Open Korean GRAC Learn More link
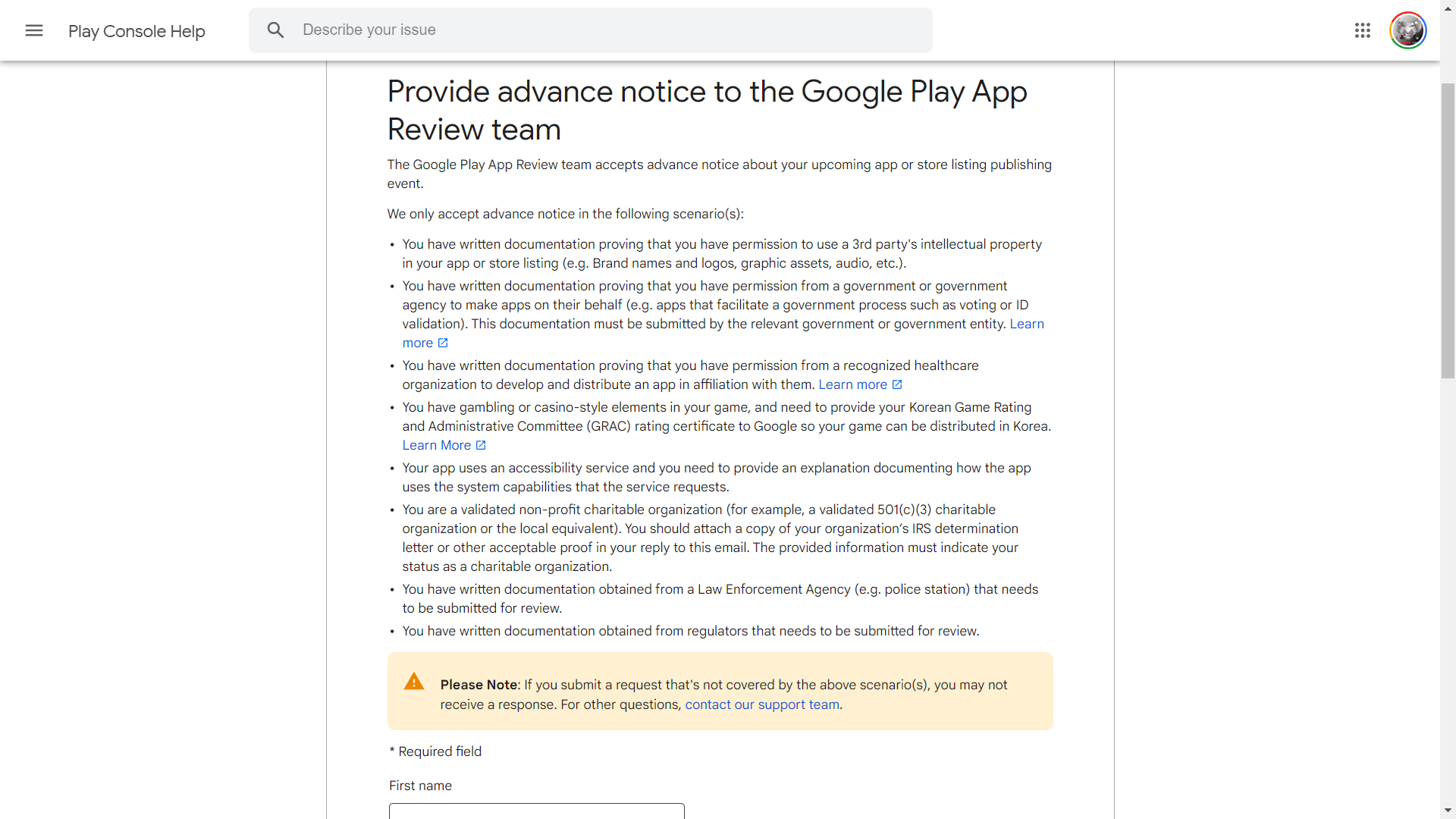The width and height of the screenshot is (1456, 819). pyautogui.click(x=437, y=445)
